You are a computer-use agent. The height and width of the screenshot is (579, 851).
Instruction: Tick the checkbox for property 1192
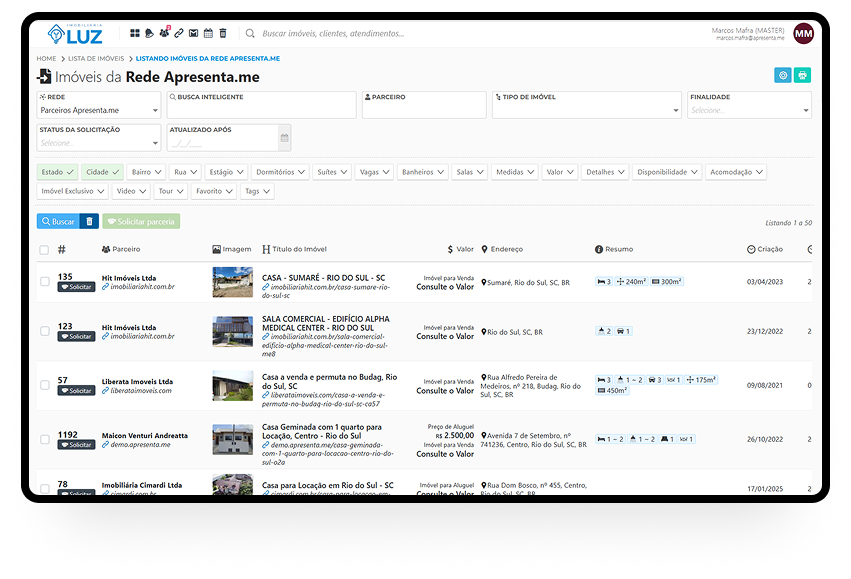[x=45, y=439]
